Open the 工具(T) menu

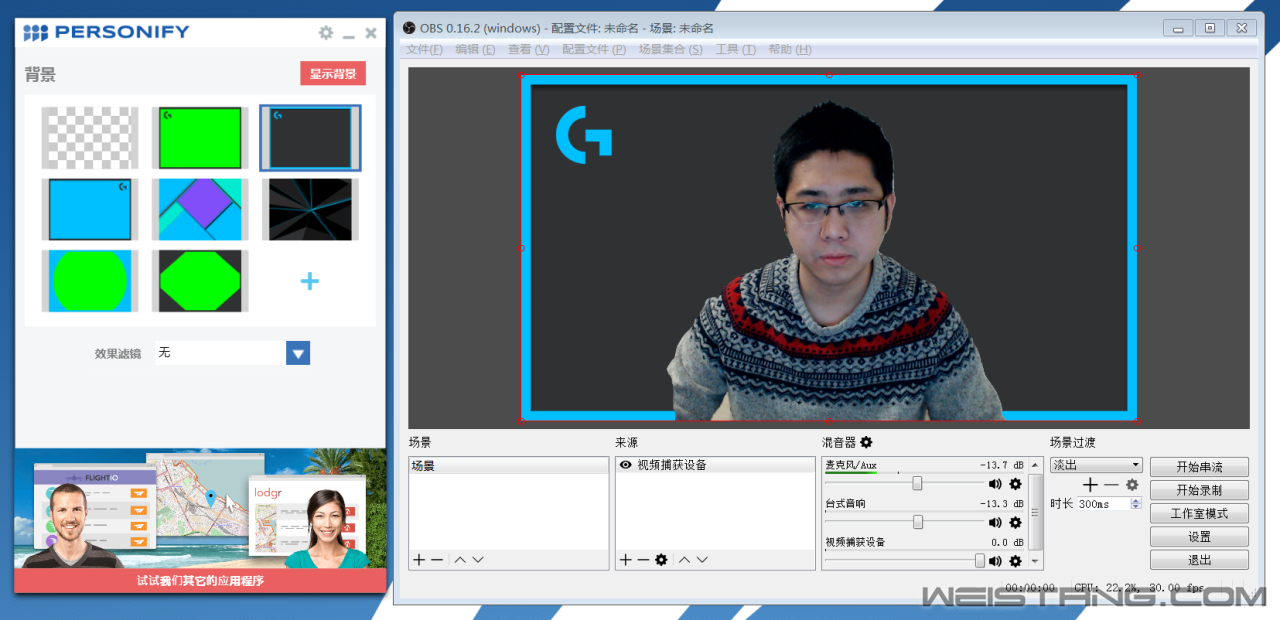735,49
